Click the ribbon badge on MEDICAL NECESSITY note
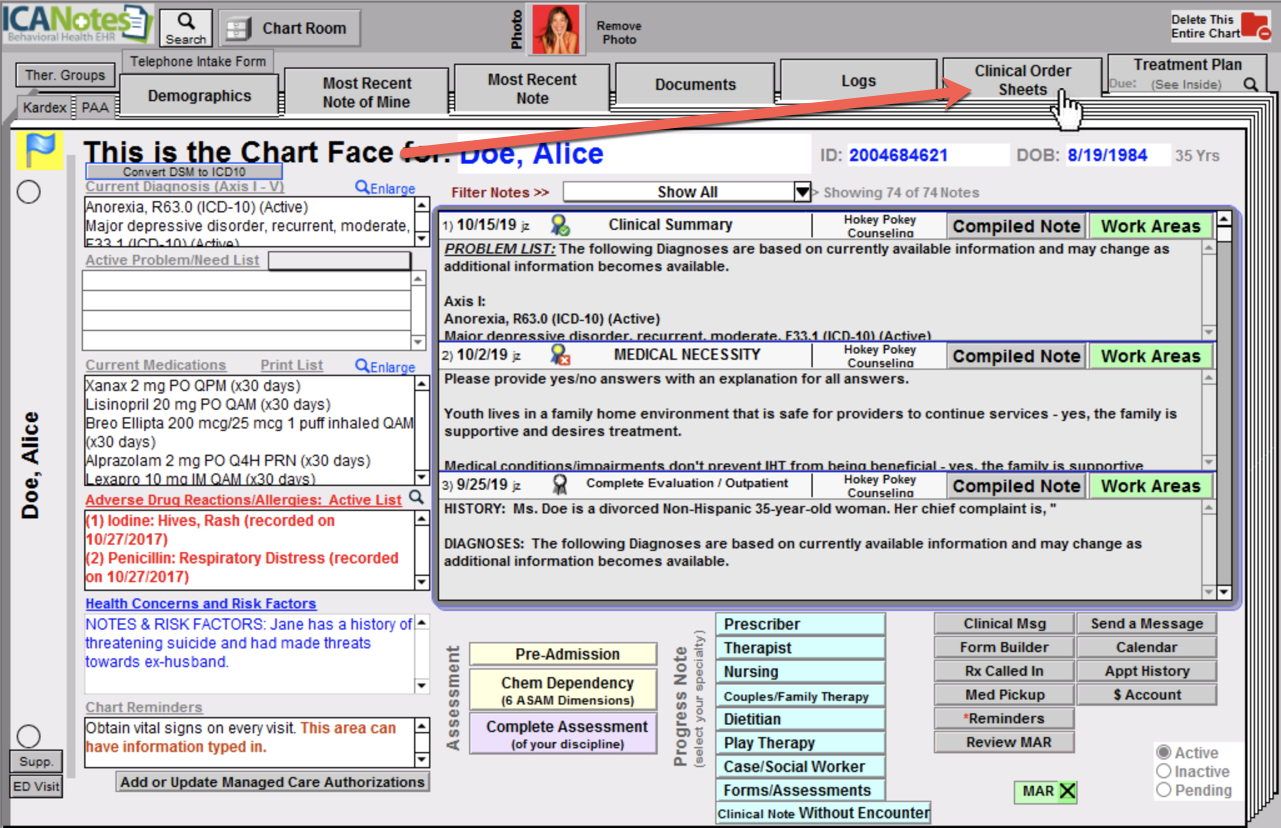Screen dimensions: 1281x828 tap(560, 354)
